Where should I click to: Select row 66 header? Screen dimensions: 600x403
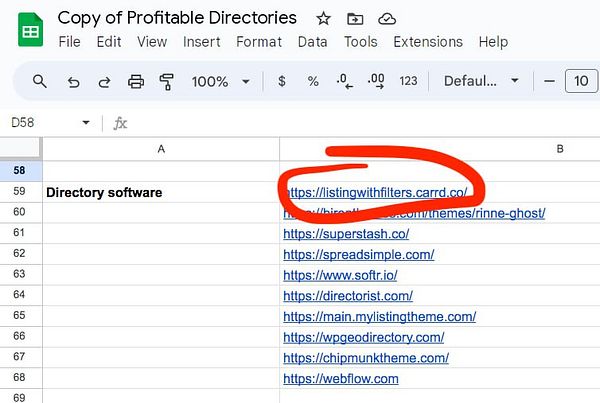[x=21, y=336]
